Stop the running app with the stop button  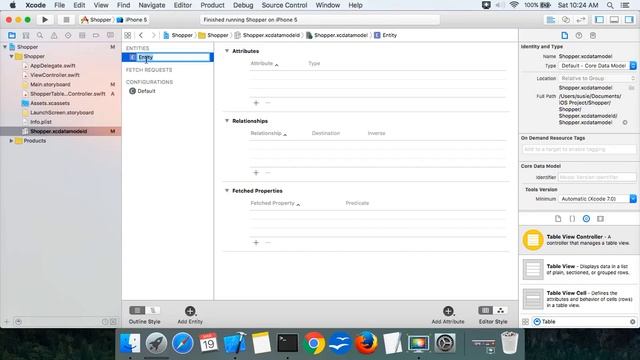click(66, 20)
